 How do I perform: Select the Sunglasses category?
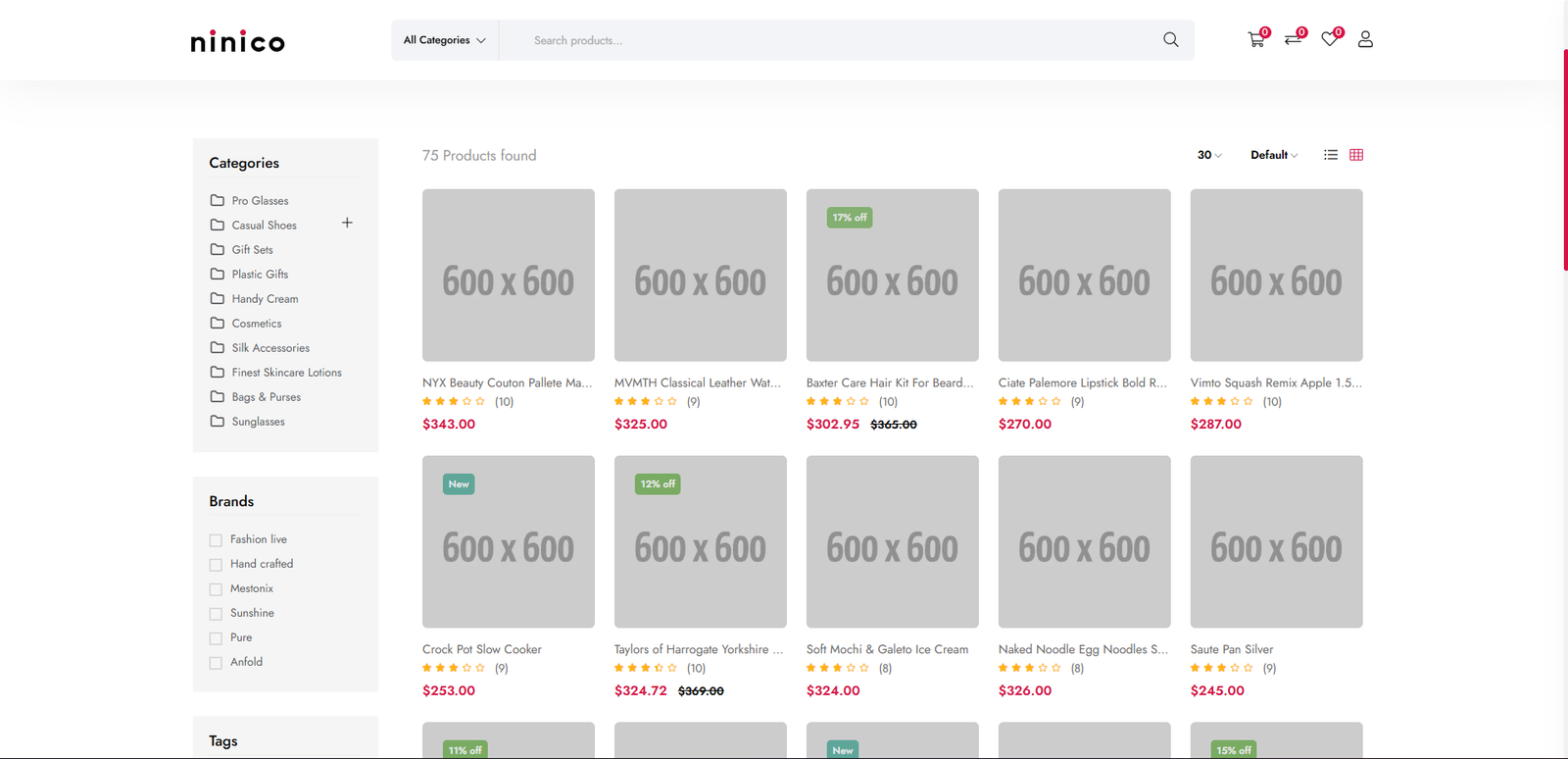point(258,422)
